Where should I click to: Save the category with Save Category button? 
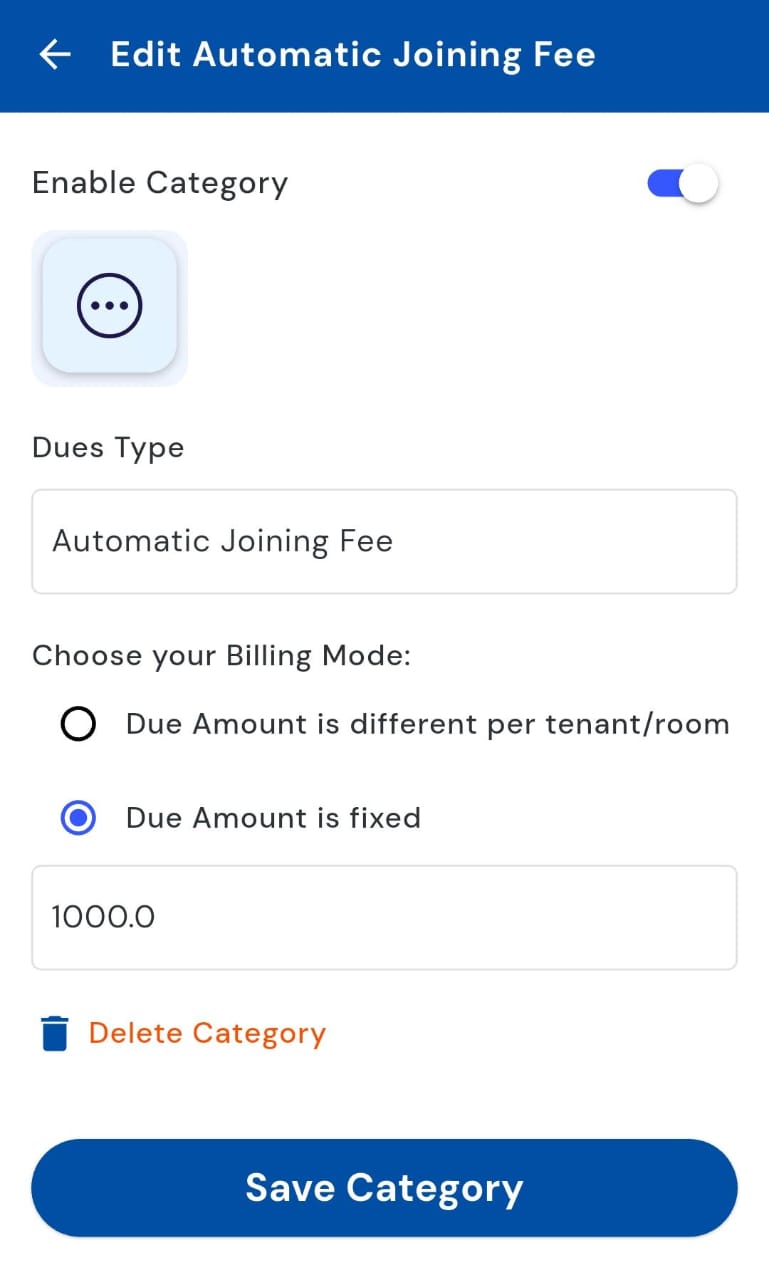(384, 1188)
